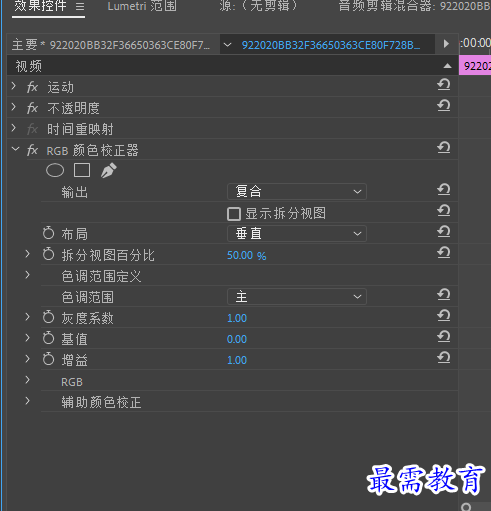This screenshot has width=491, height=511.
Task: Reset the 色调范围 parameter
Action: pos(444,295)
